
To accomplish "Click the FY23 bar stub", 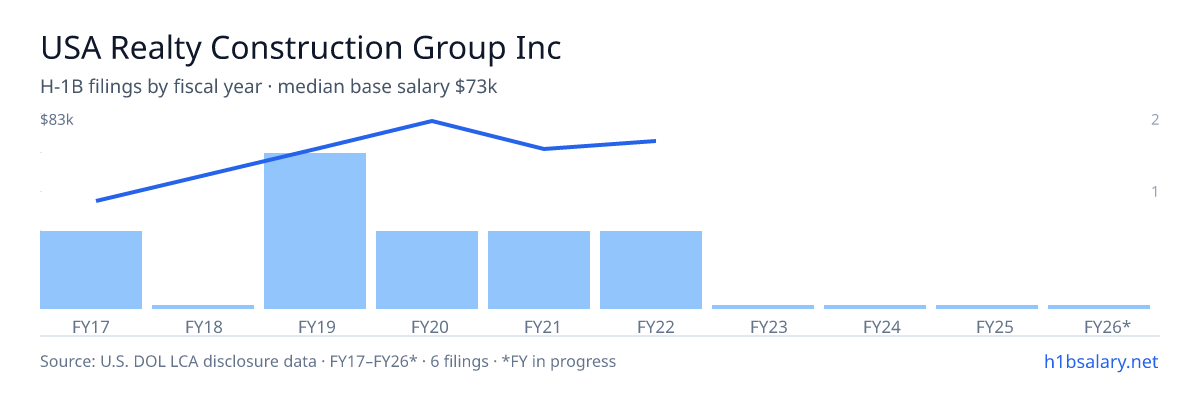I will point(763,307).
